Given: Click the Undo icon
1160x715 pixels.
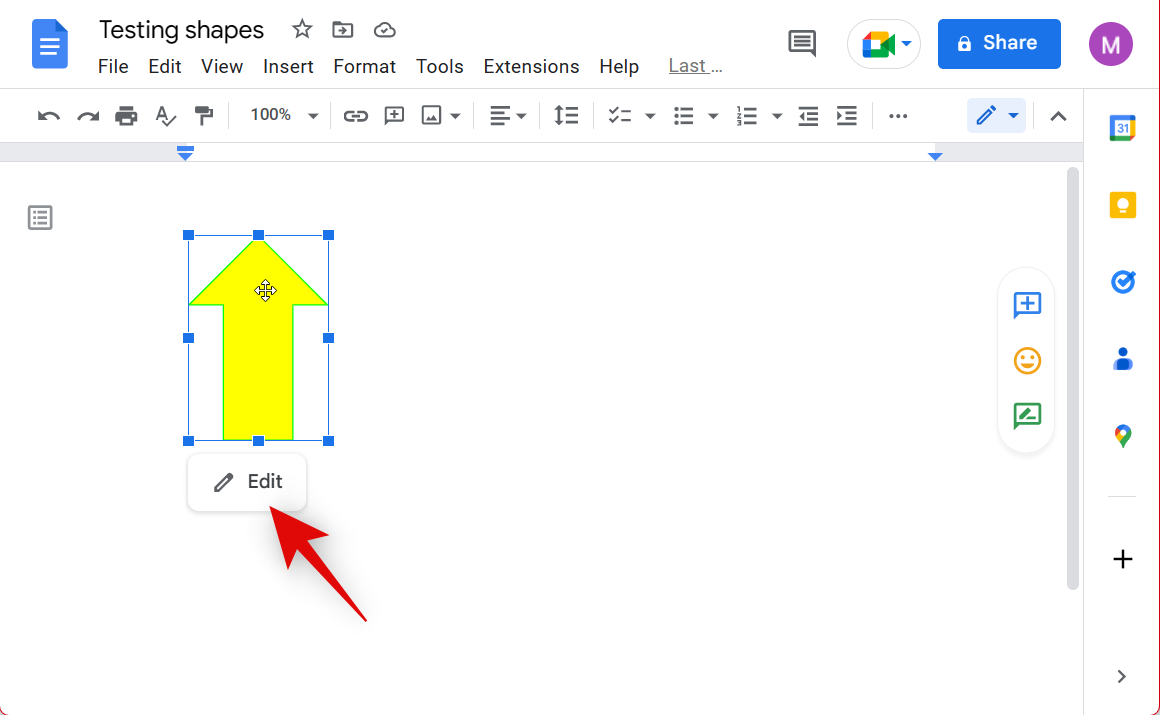Looking at the screenshot, I should [x=49, y=116].
